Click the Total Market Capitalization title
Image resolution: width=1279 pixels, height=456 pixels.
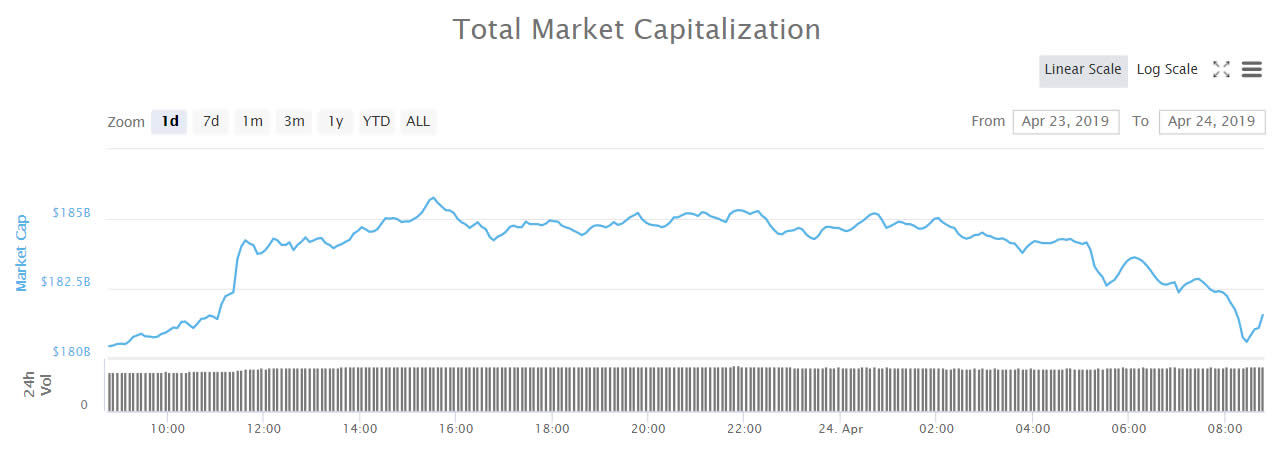[637, 29]
